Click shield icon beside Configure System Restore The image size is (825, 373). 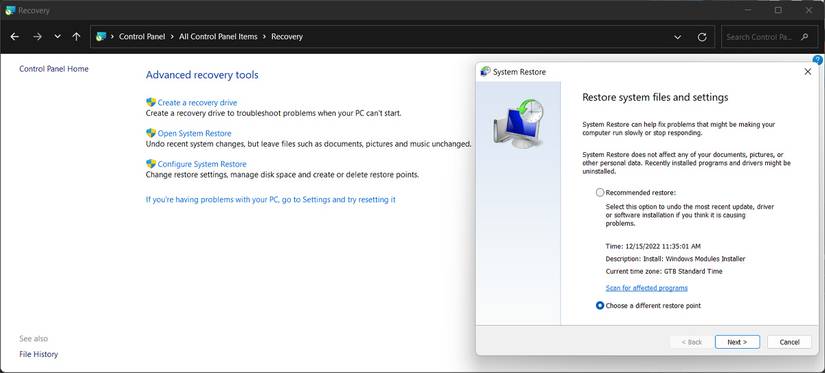151,164
